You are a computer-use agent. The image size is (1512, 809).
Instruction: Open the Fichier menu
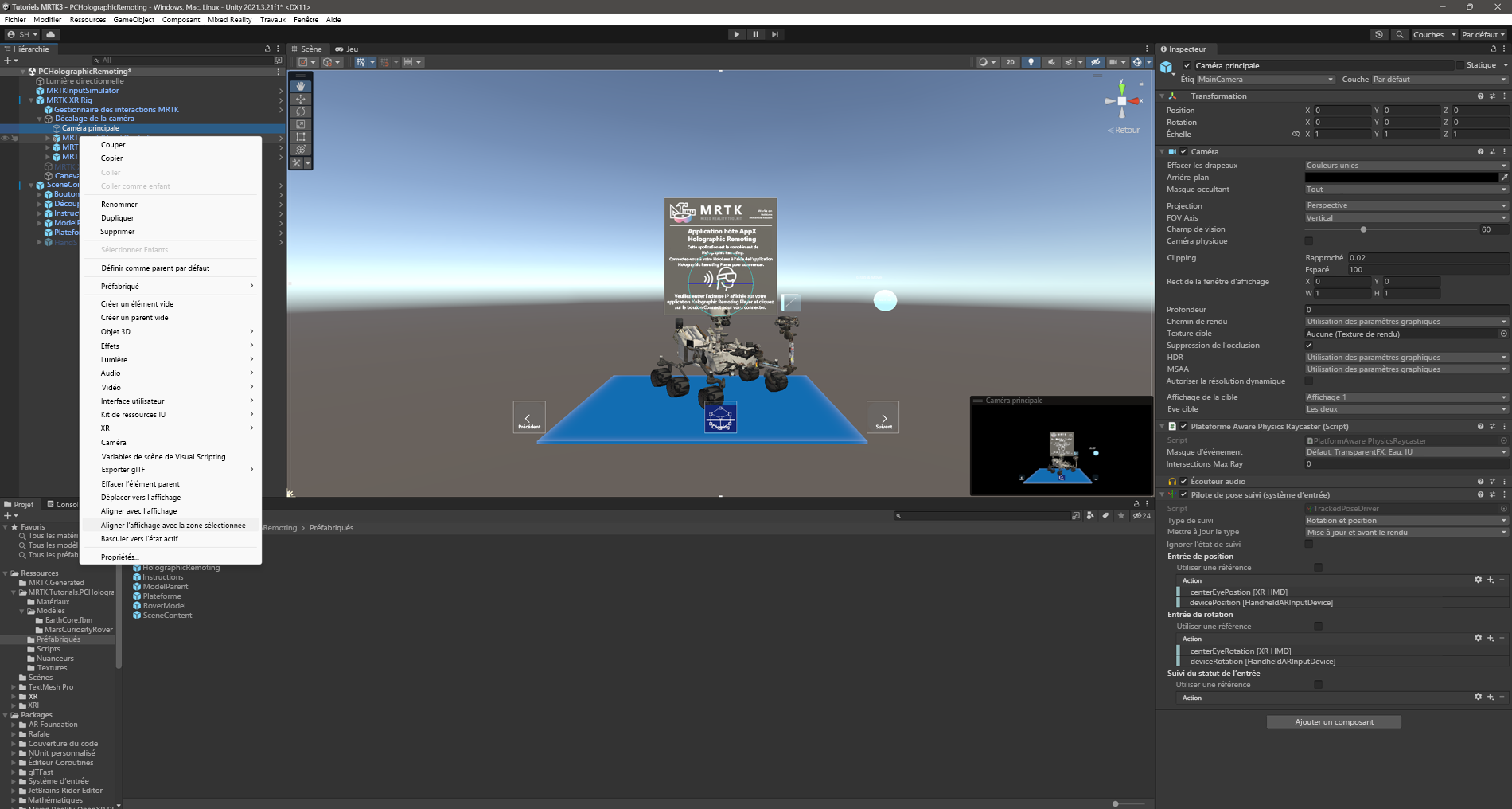coord(15,20)
